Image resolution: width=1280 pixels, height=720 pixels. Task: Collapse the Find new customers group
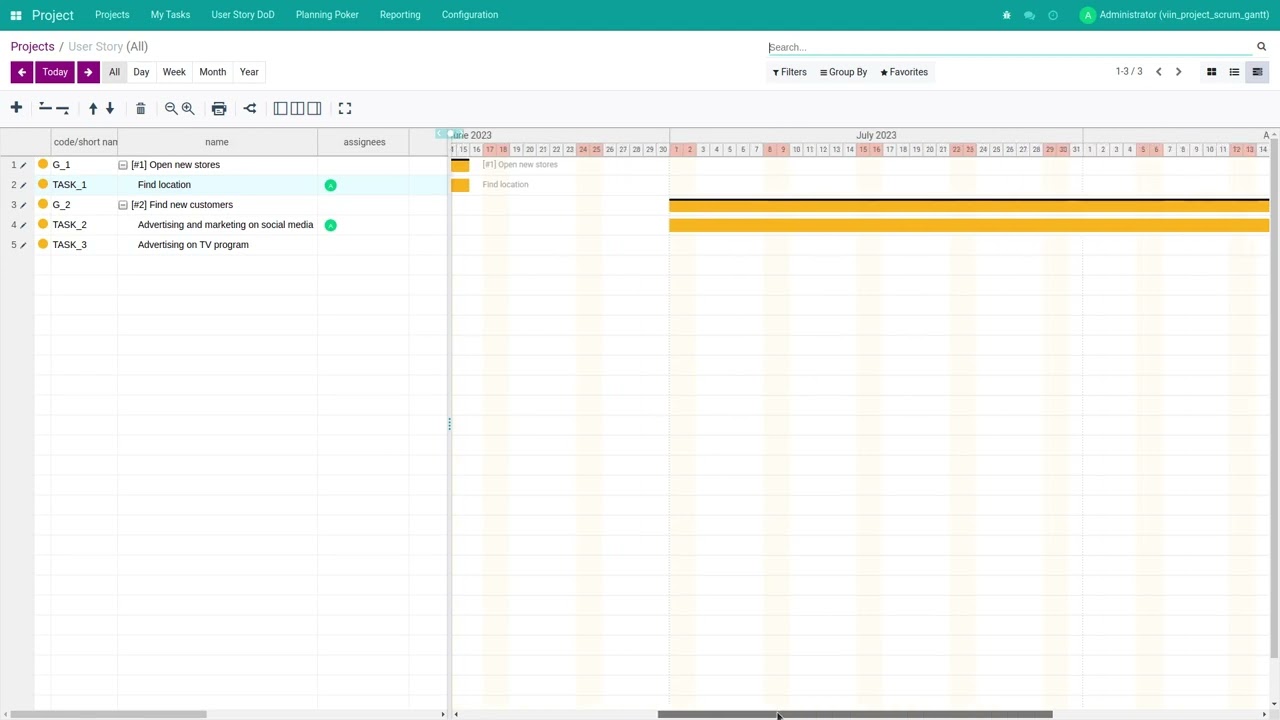pos(123,205)
